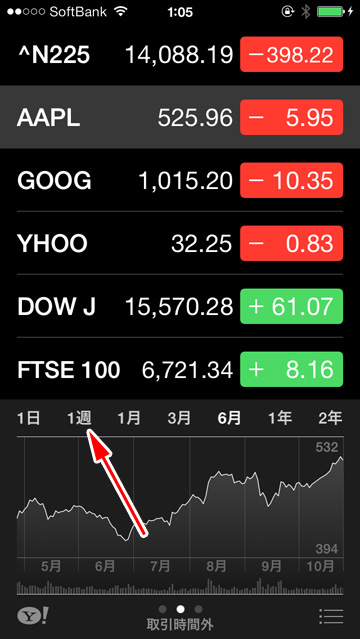Toggle the ^N225 change badge −398.22
This screenshot has width=360, height=639.
[292, 54]
